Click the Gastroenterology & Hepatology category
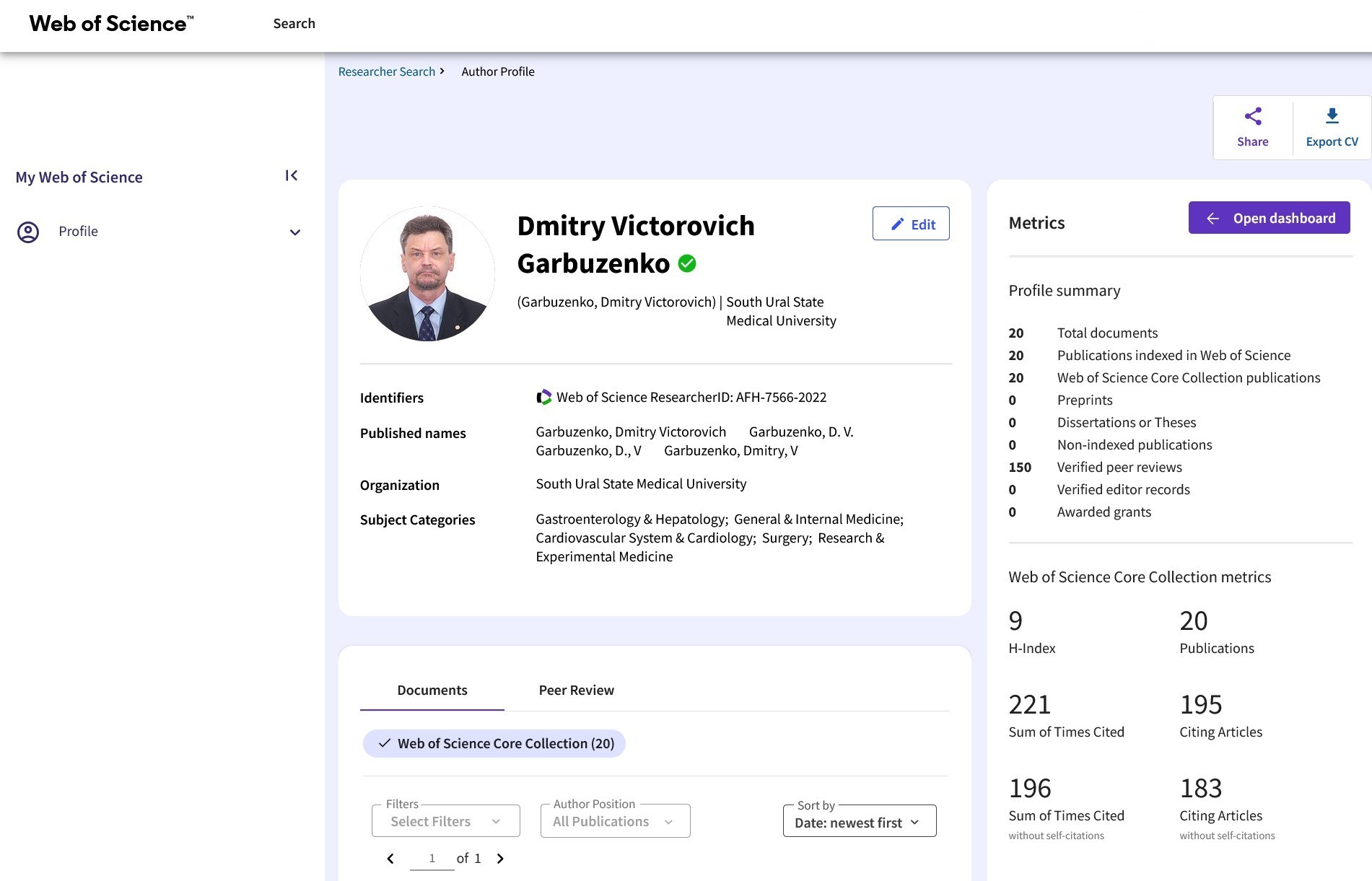 pyautogui.click(x=632, y=520)
